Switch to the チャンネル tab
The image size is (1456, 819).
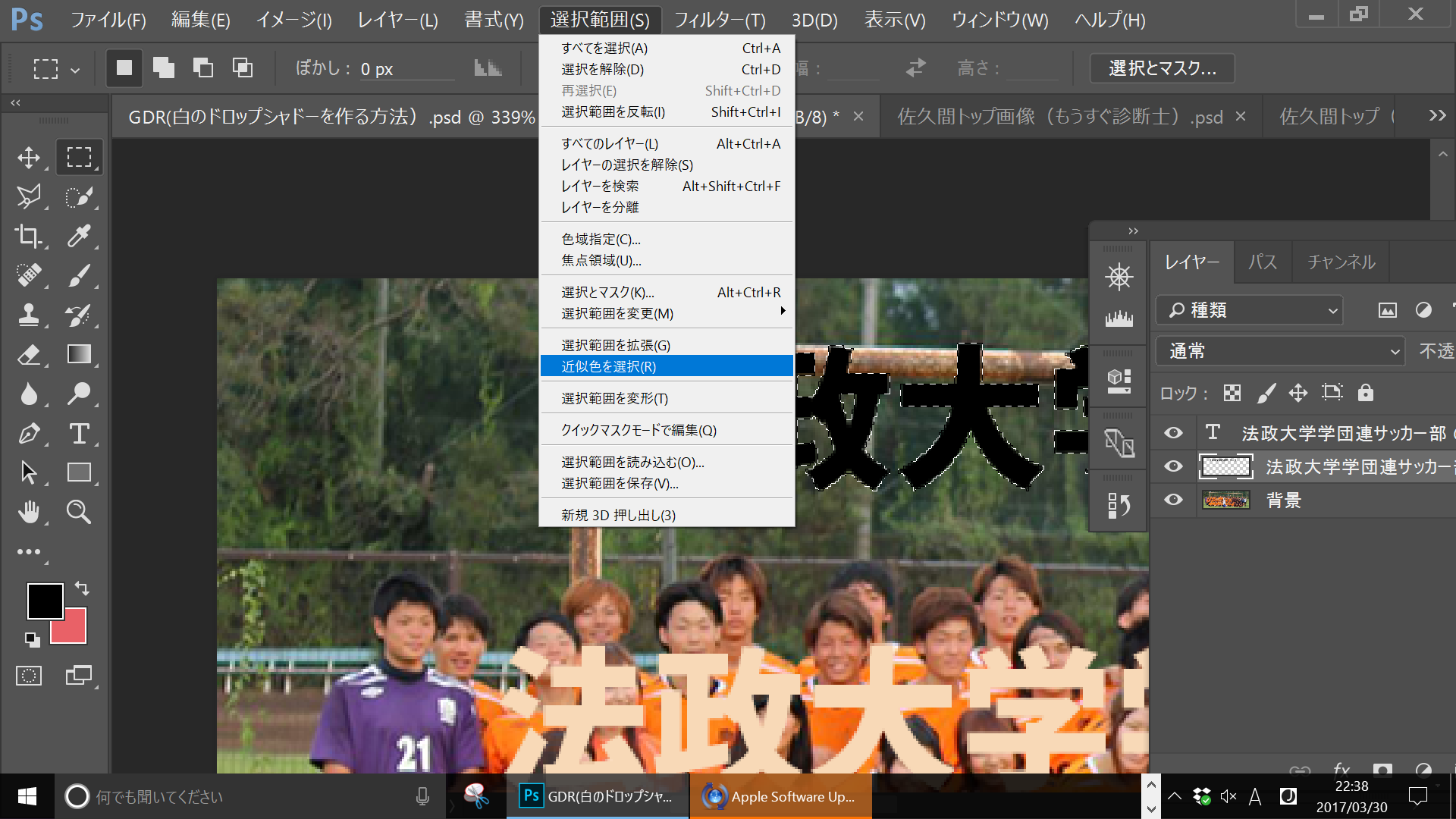[1341, 262]
